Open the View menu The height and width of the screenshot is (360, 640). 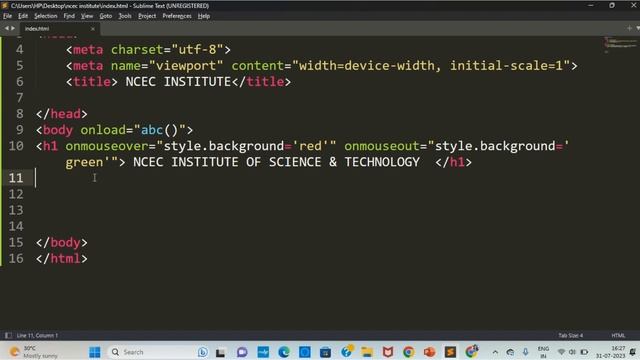[87, 16]
